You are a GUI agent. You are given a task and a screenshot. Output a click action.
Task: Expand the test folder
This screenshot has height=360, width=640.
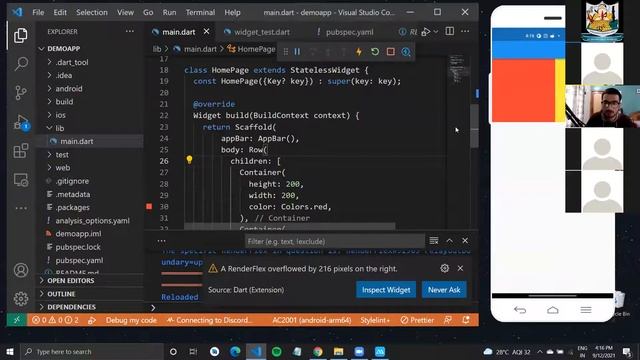(62, 155)
